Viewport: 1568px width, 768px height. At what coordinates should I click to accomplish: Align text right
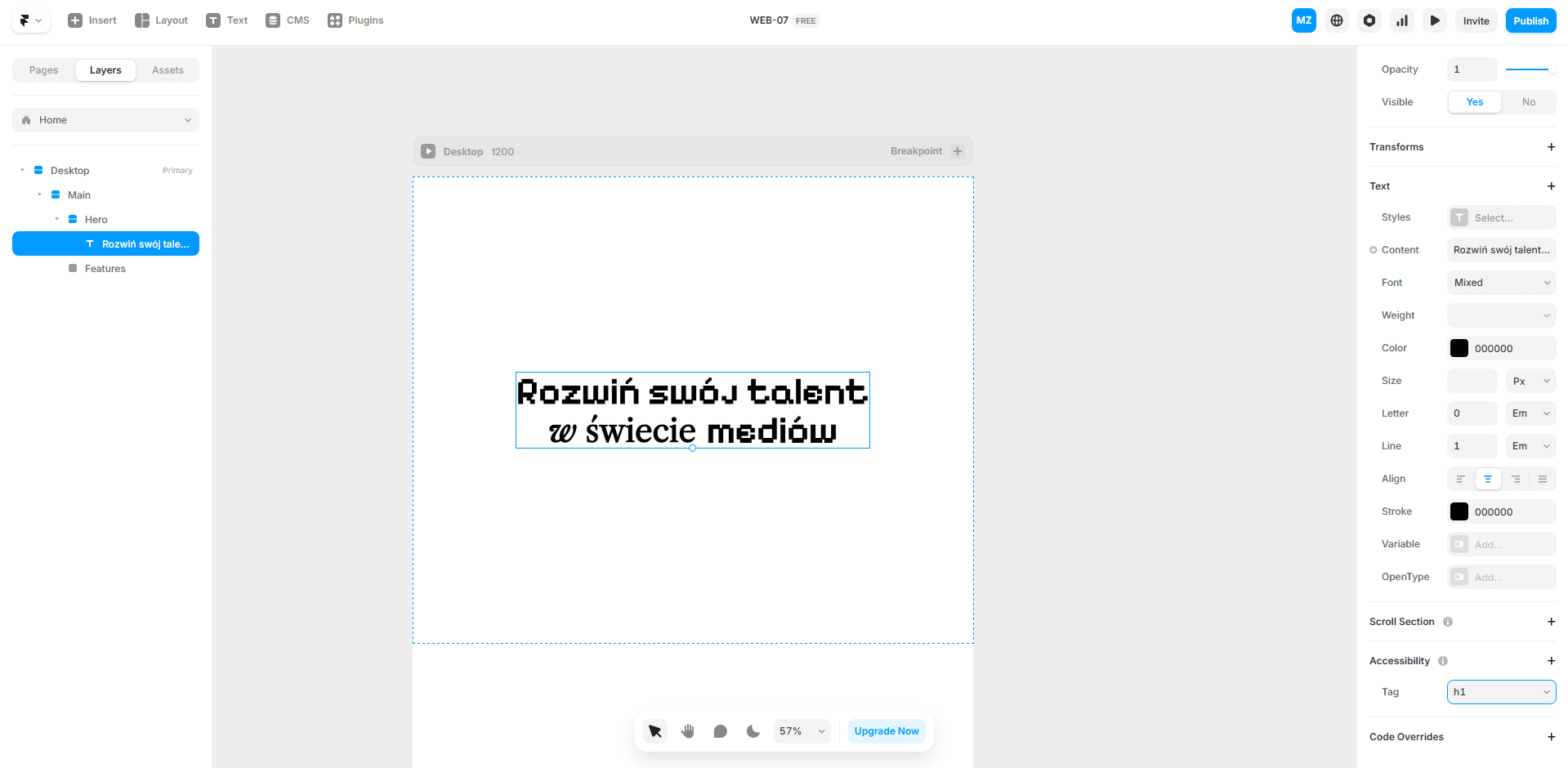[1516, 479]
